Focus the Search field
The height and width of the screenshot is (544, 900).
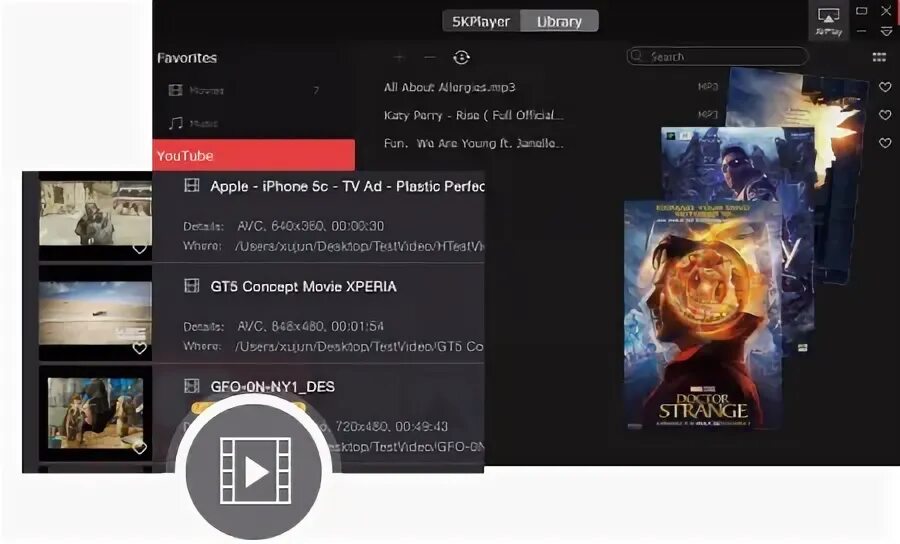717,56
